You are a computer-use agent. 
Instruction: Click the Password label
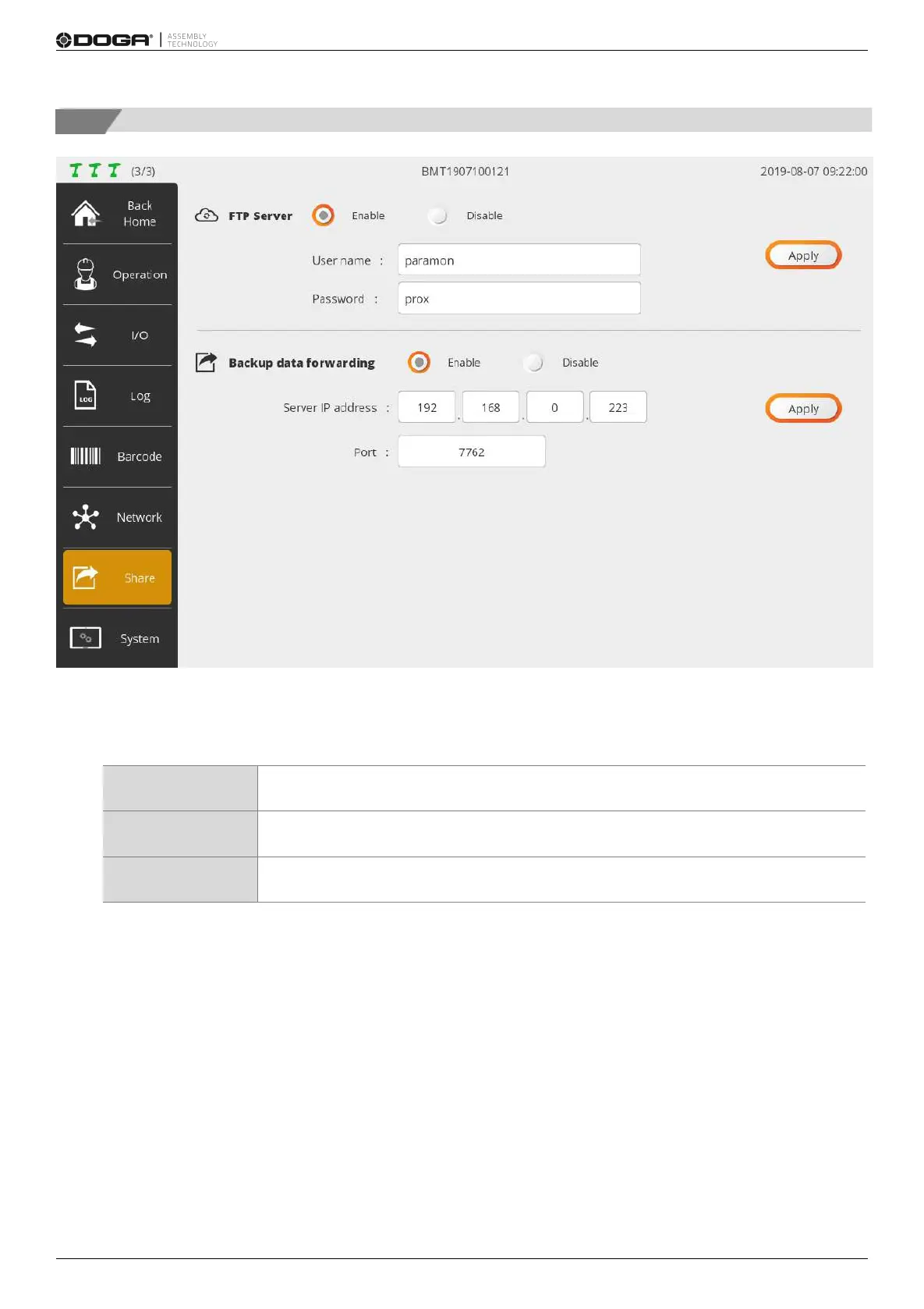(338, 299)
